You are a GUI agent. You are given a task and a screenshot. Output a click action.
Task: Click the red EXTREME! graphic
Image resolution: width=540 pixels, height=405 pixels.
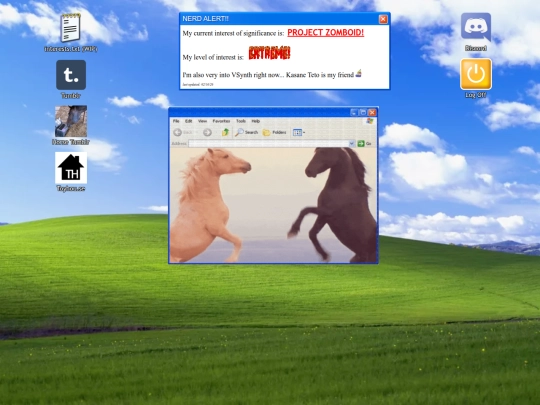(x=269, y=53)
